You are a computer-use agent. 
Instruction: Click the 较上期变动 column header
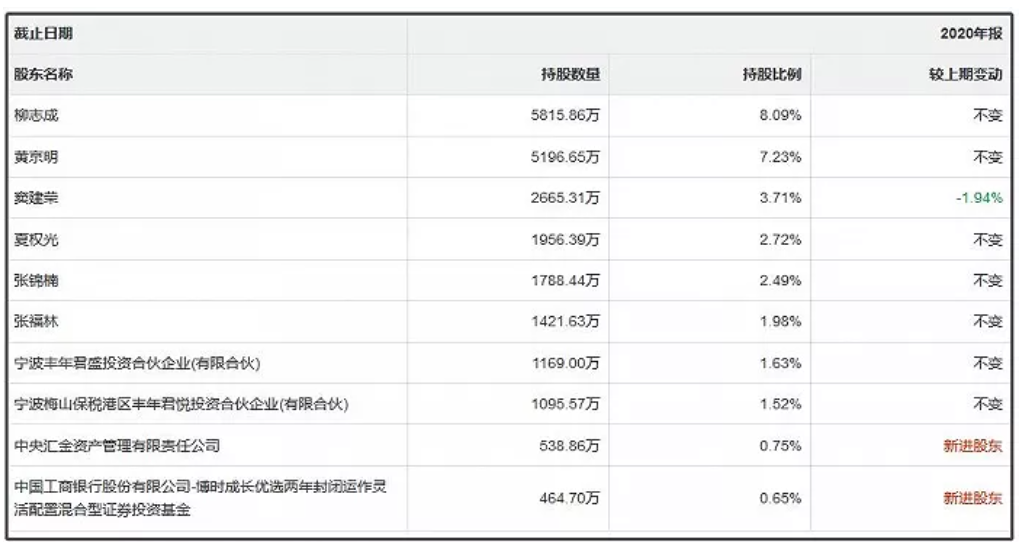pos(965,74)
